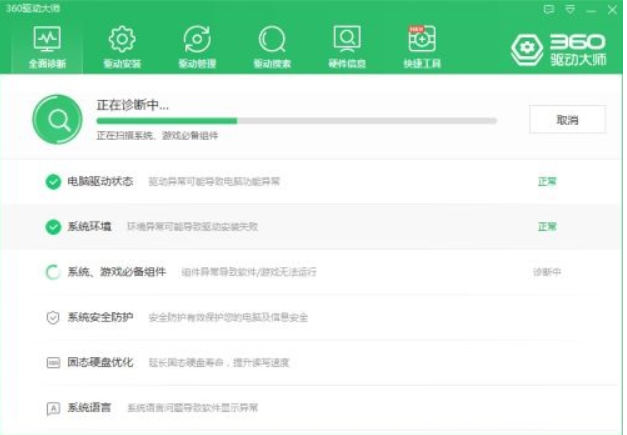627x435 pixels.
Task: Click 正常 status of 系统环境
Action: pyautogui.click(x=547, y=227)
